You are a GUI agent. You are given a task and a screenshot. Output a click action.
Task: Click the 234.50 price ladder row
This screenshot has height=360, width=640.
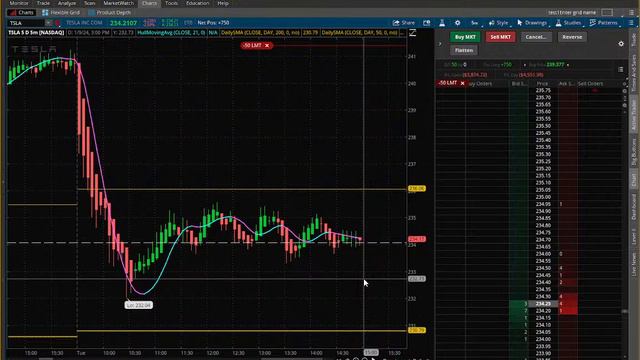click(x=543, y=268)
